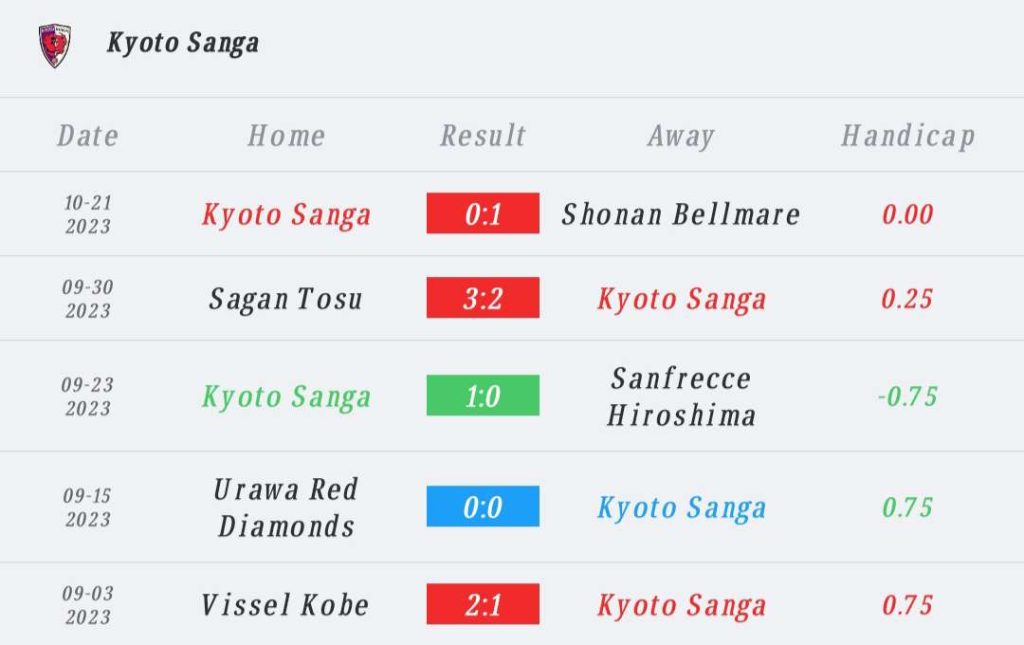Select the Result column header

[x=483, y=136]
